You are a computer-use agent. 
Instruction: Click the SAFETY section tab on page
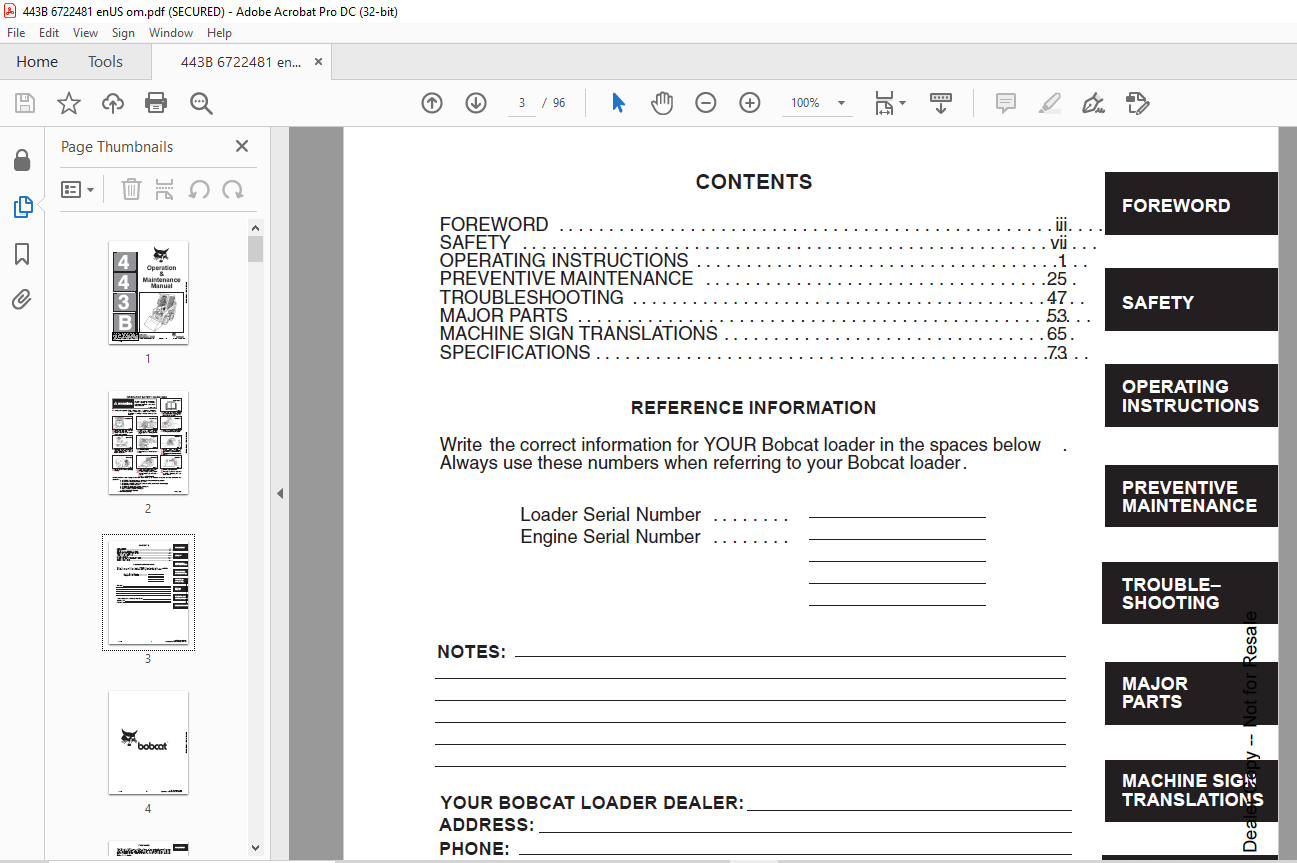click(x=1191, y=300)
